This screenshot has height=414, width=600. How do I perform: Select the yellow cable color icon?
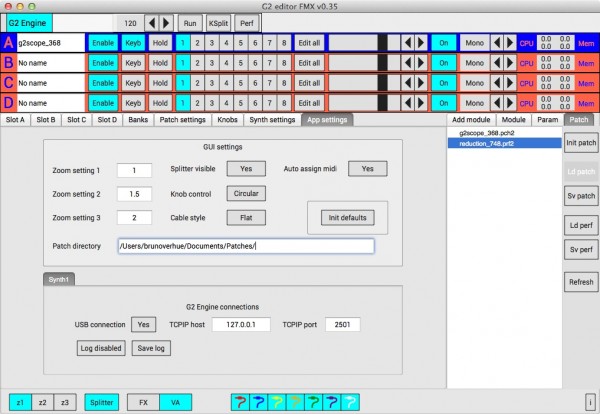277,402
